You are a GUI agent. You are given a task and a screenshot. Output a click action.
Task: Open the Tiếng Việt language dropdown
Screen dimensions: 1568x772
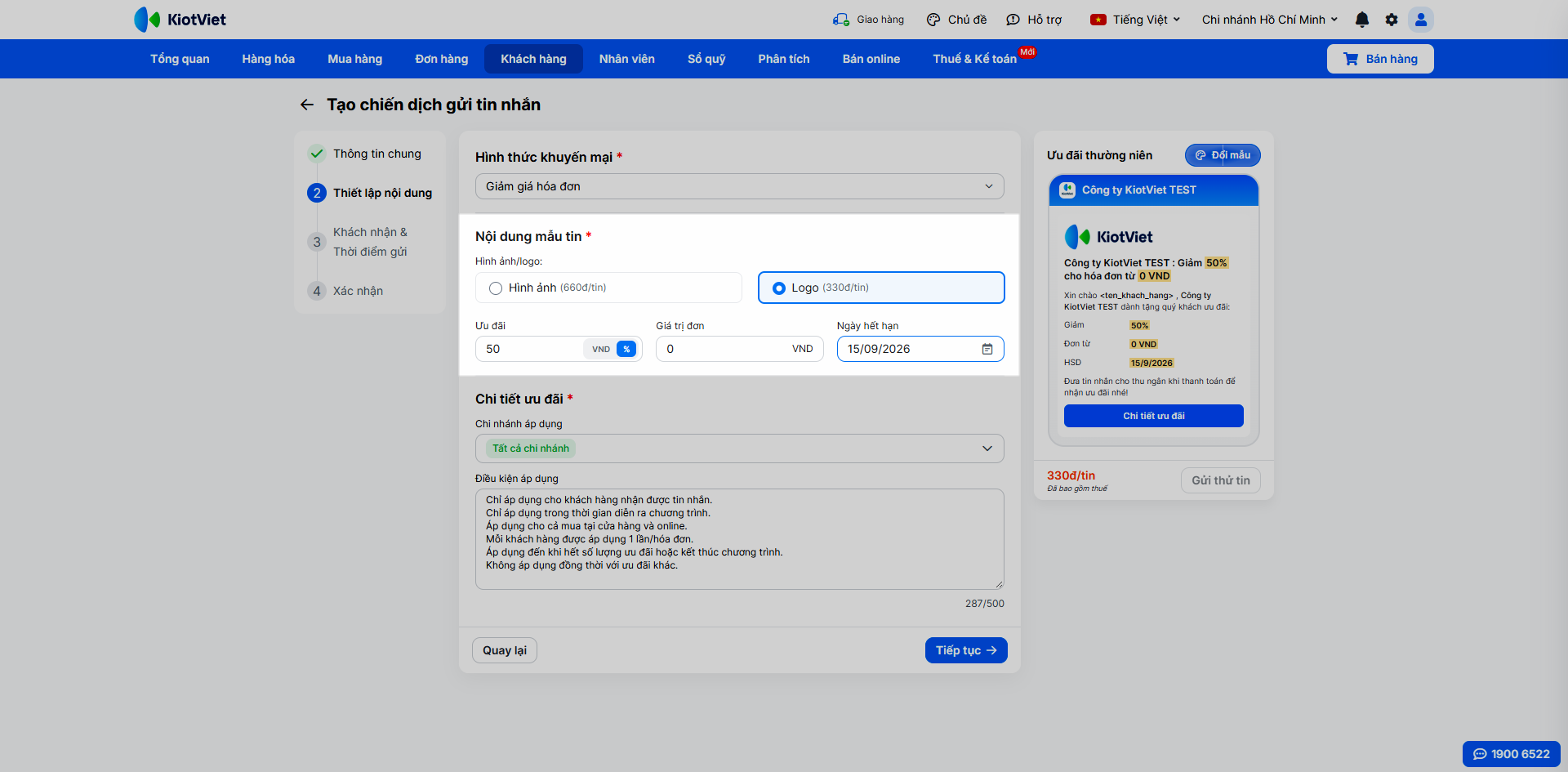pos(1135,20)
